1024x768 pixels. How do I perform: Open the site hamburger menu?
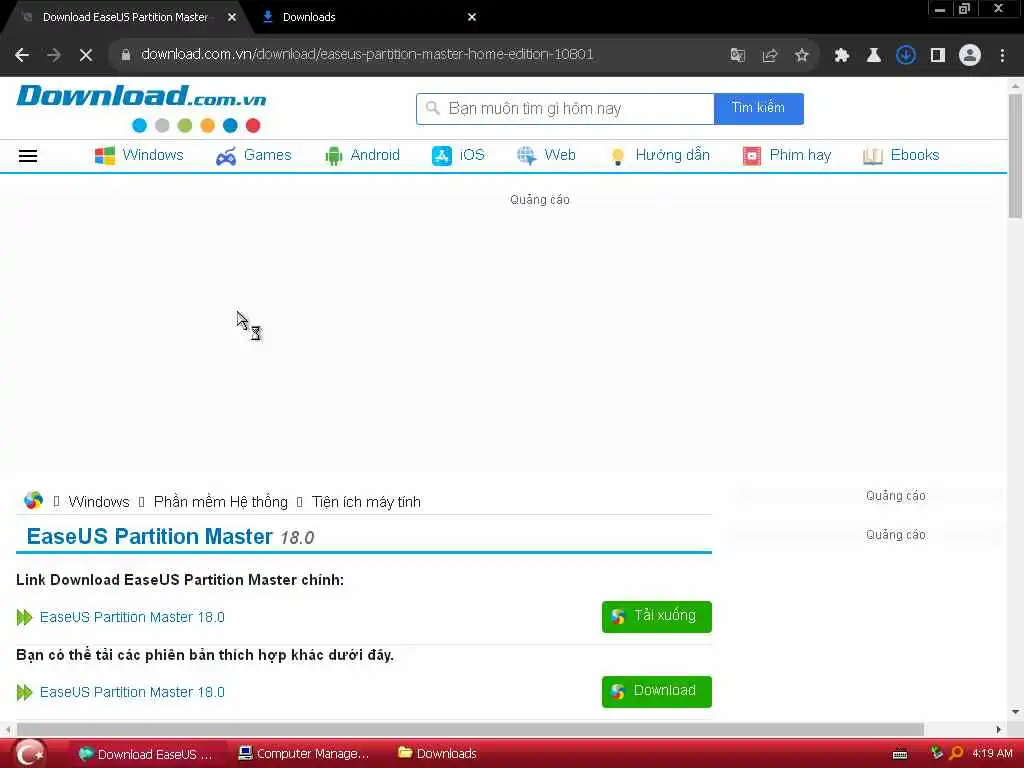[27, 155]
